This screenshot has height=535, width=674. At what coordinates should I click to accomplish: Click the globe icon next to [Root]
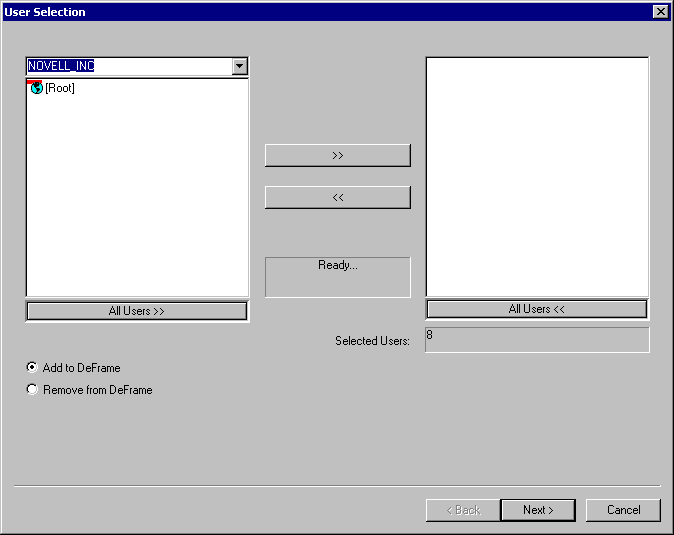point(37,88)
